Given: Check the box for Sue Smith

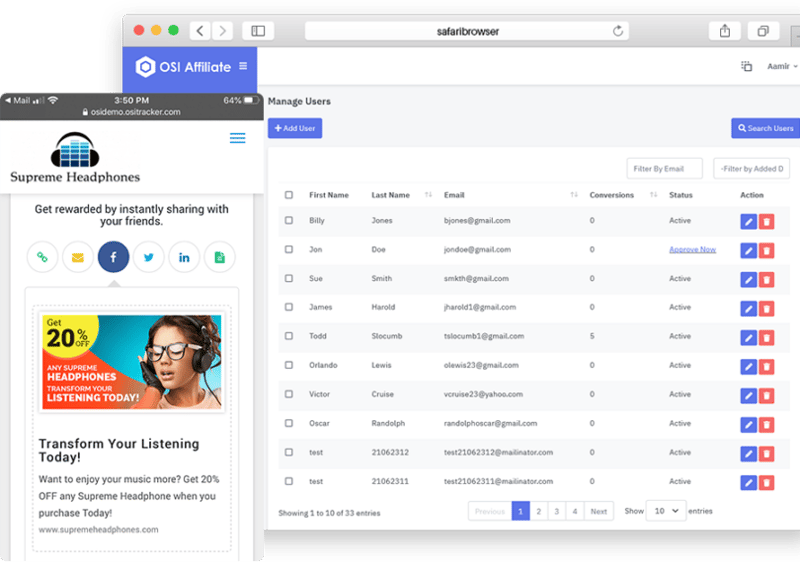Looking at the screenshot, I should coord(289,278).
